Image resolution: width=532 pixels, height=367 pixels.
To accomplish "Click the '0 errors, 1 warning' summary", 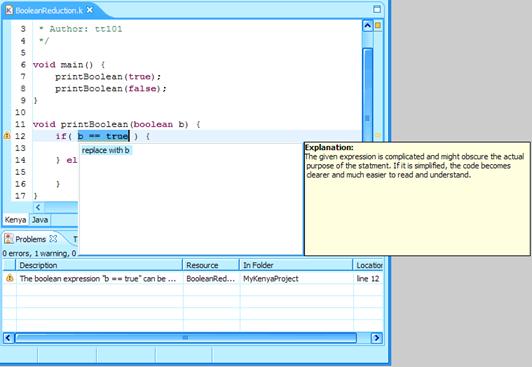I will pos(39,253).
